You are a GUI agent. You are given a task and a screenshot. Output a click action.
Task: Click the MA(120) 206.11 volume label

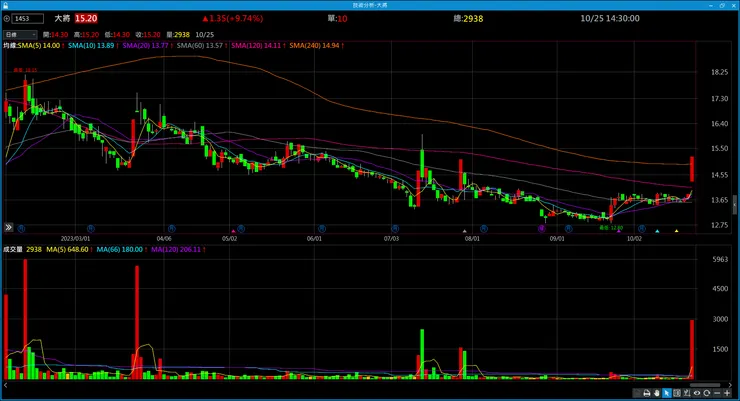coord(178,249)
